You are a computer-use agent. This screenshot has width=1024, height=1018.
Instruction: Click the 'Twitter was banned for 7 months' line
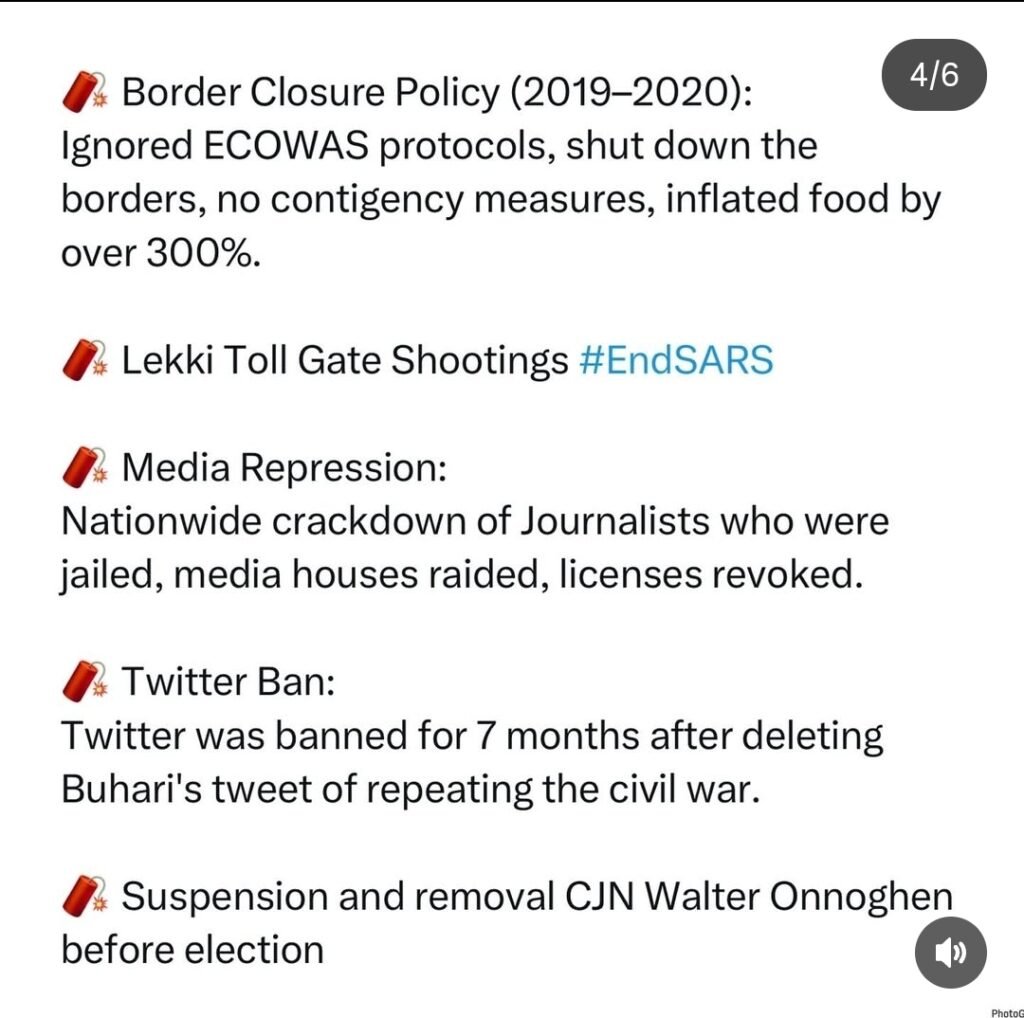click(472, 736)
